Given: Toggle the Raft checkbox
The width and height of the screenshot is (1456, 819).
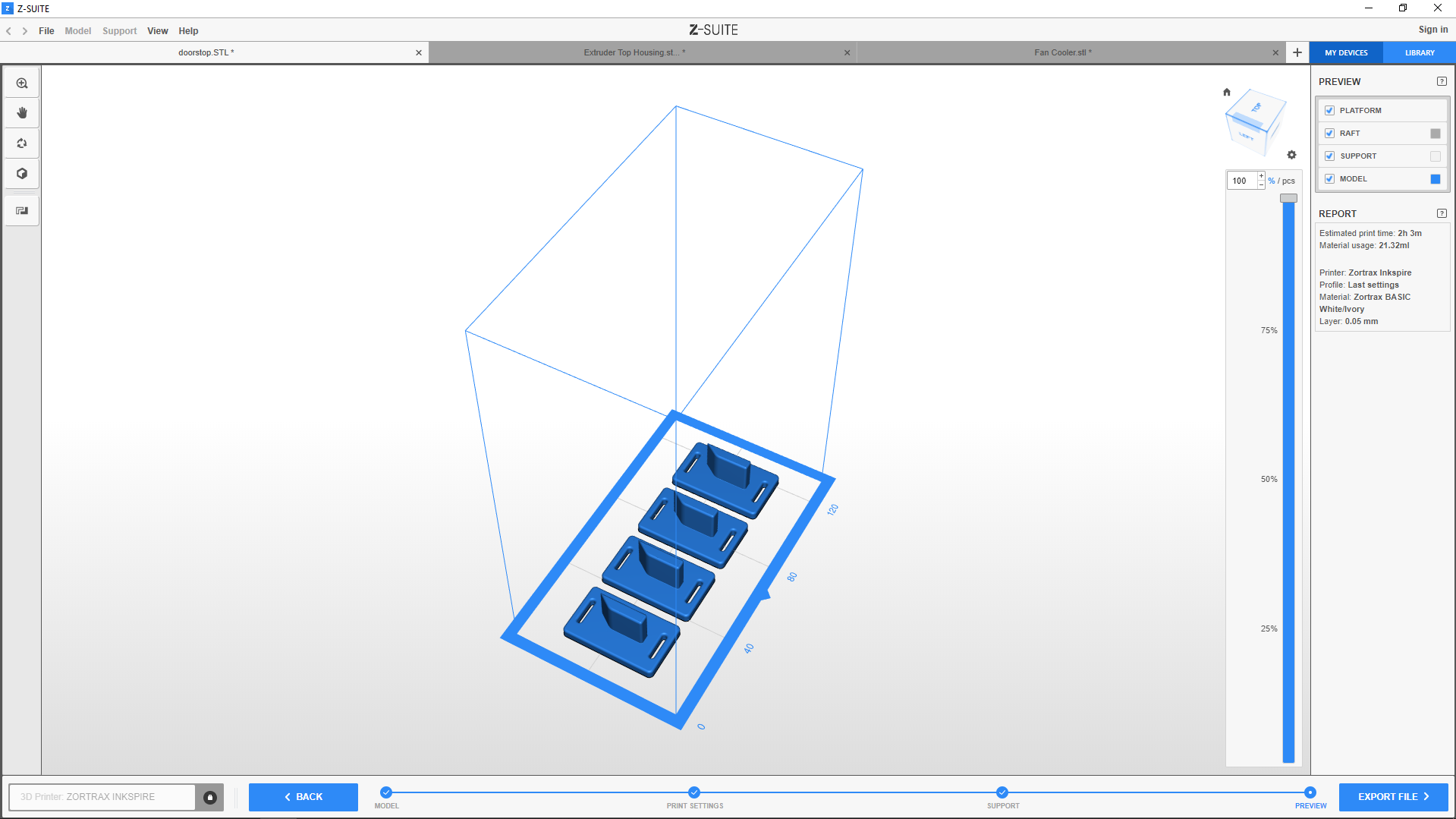Looking at the screenshot, I should click(1329, 134).
